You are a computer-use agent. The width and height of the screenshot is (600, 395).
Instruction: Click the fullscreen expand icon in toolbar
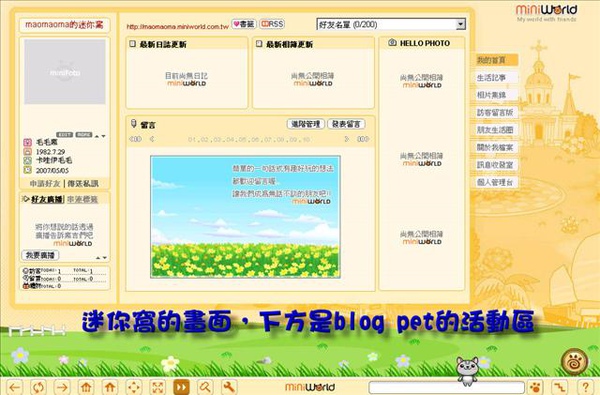158,387
